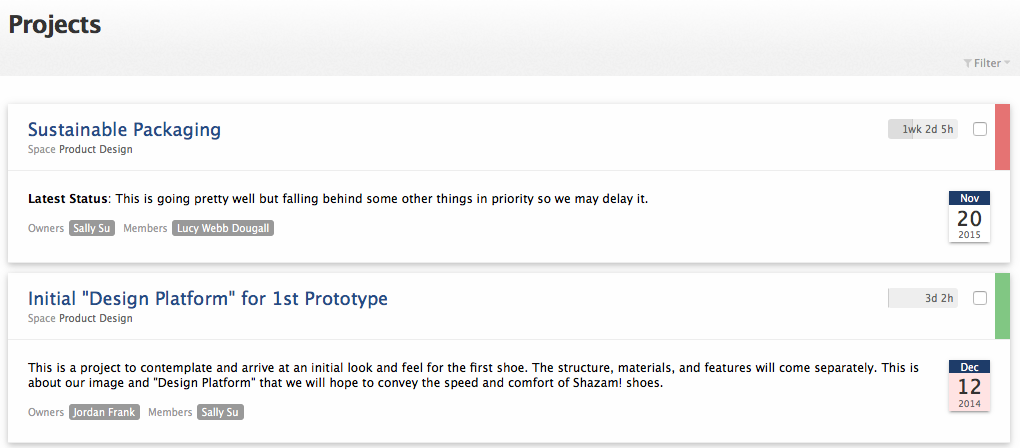Open Product Design space under Sustainable Packaging
This screenshot has height=448, width=1020.
click(x=95, y=150)
